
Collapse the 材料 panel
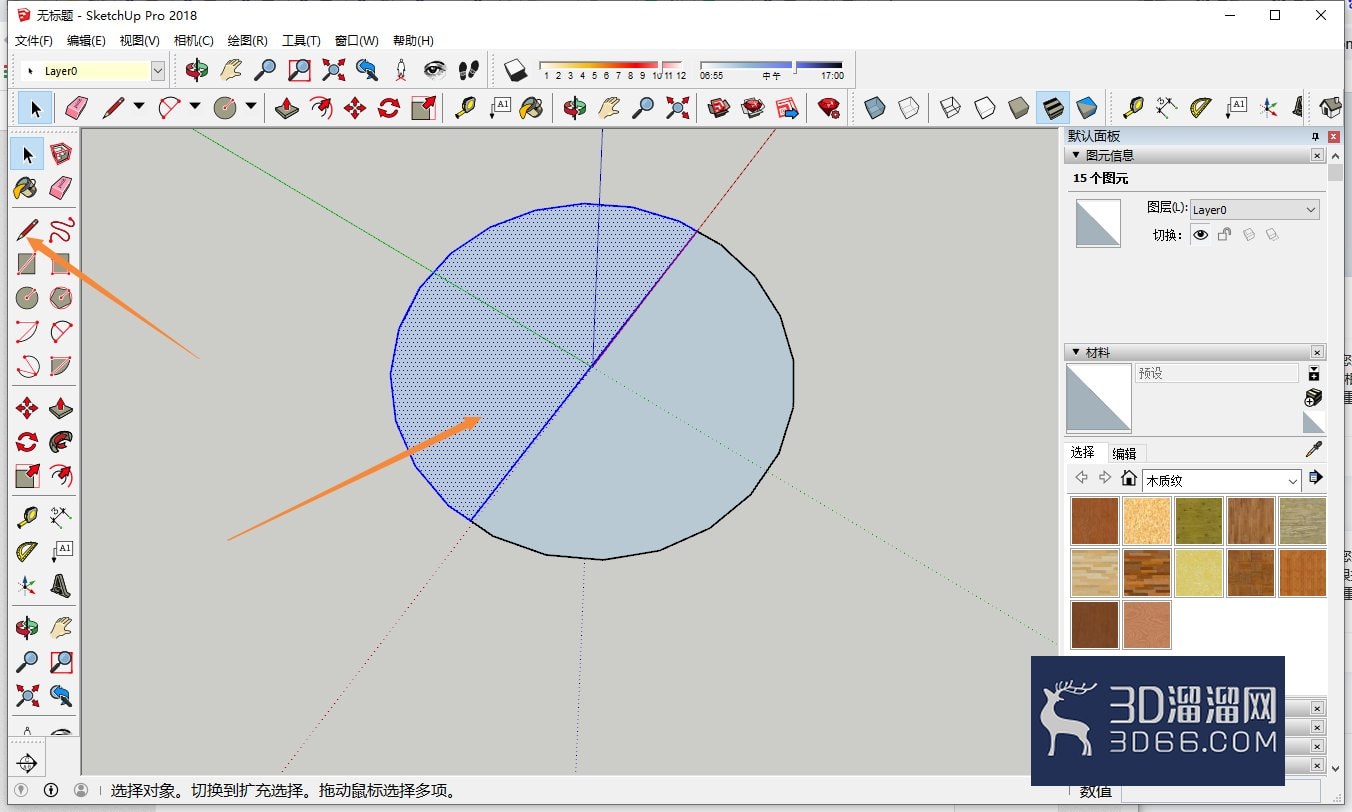point(1075,352)
